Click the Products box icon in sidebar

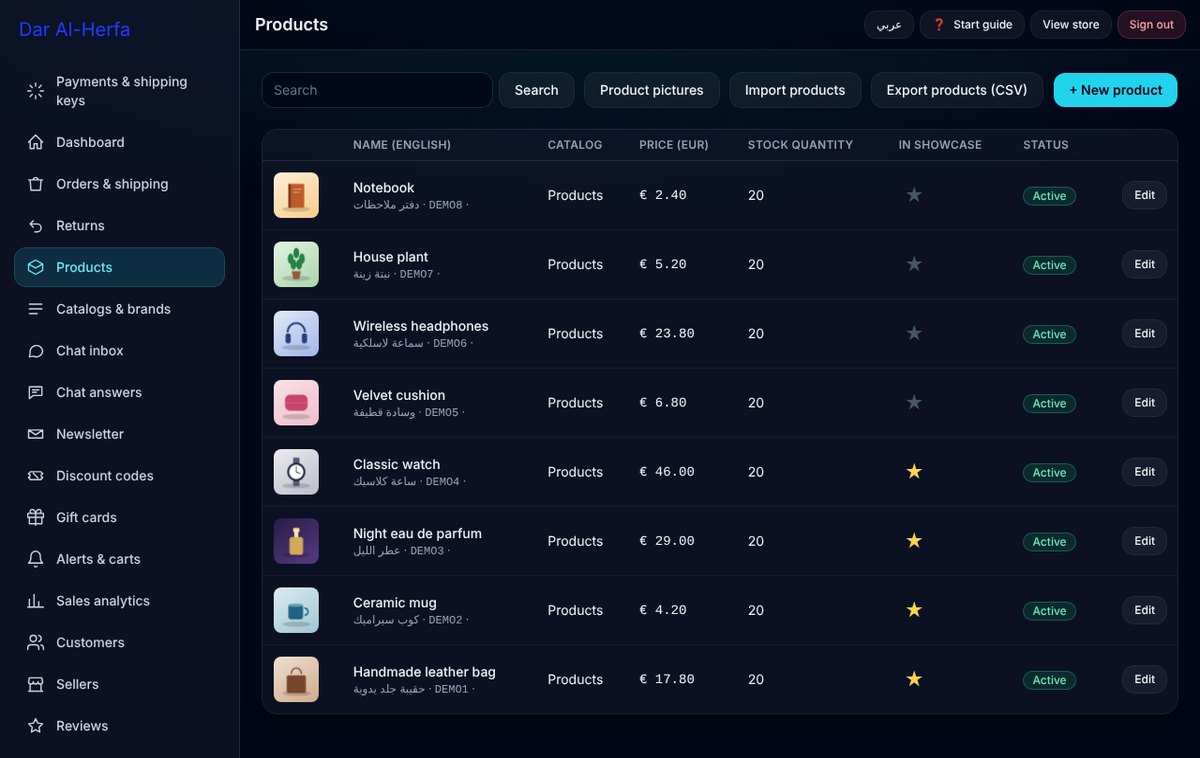click(36, 267)
